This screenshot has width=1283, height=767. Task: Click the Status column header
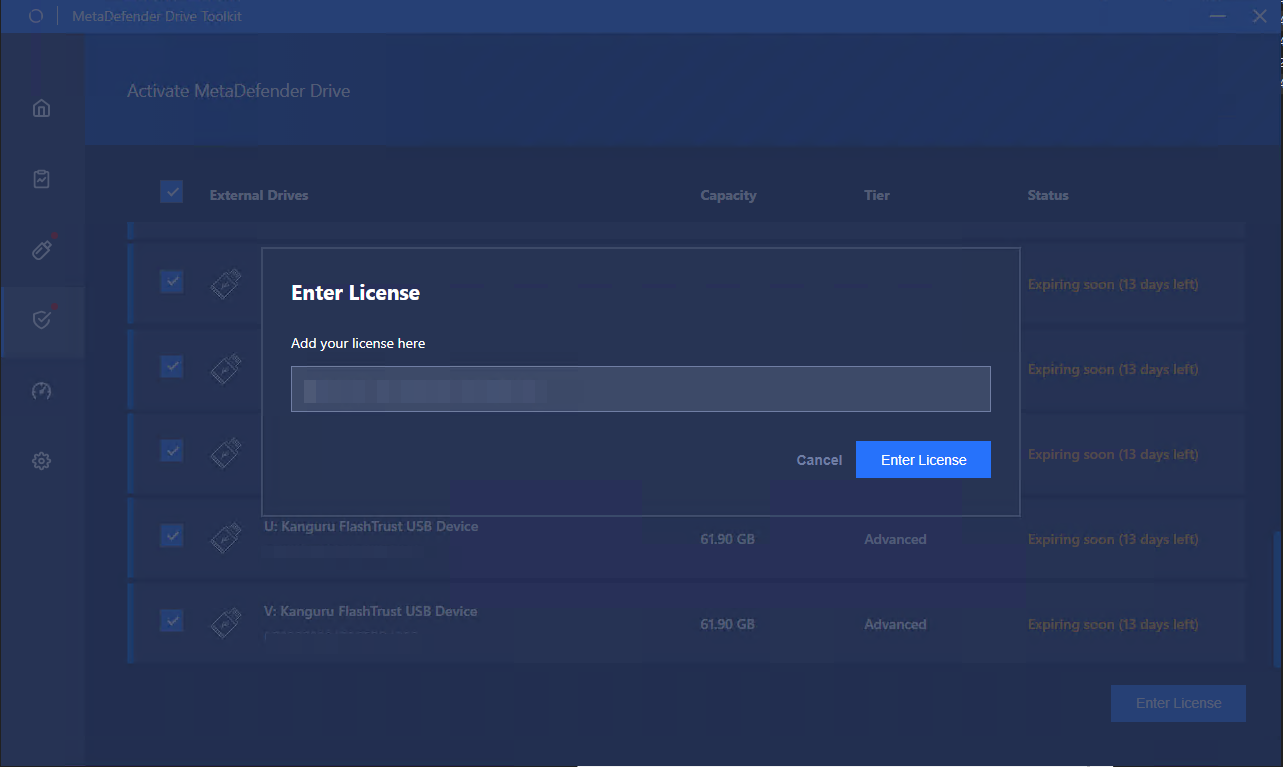(1048, 195)
